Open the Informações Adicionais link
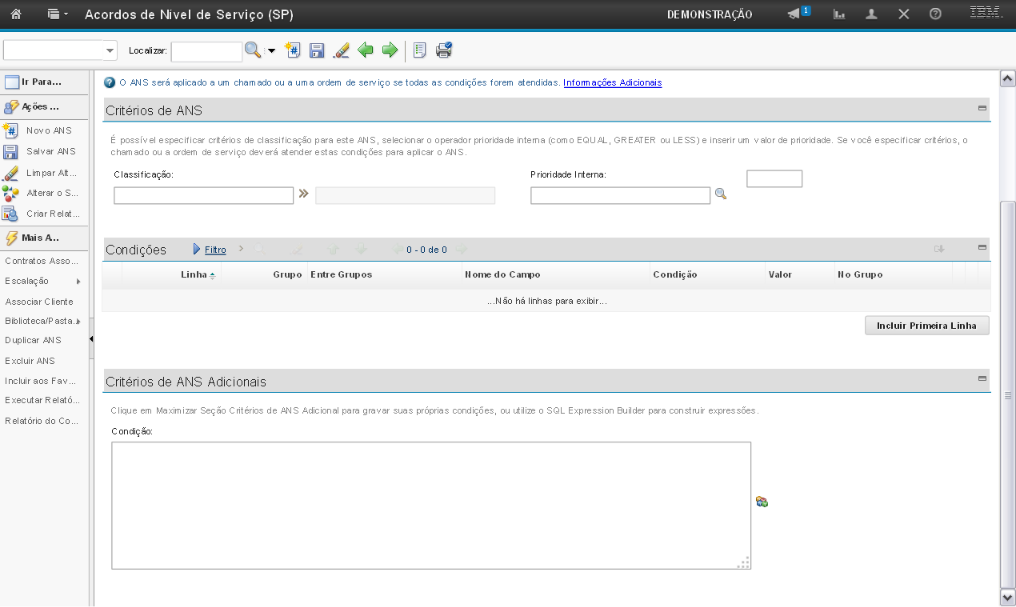 tap(612, 82)
